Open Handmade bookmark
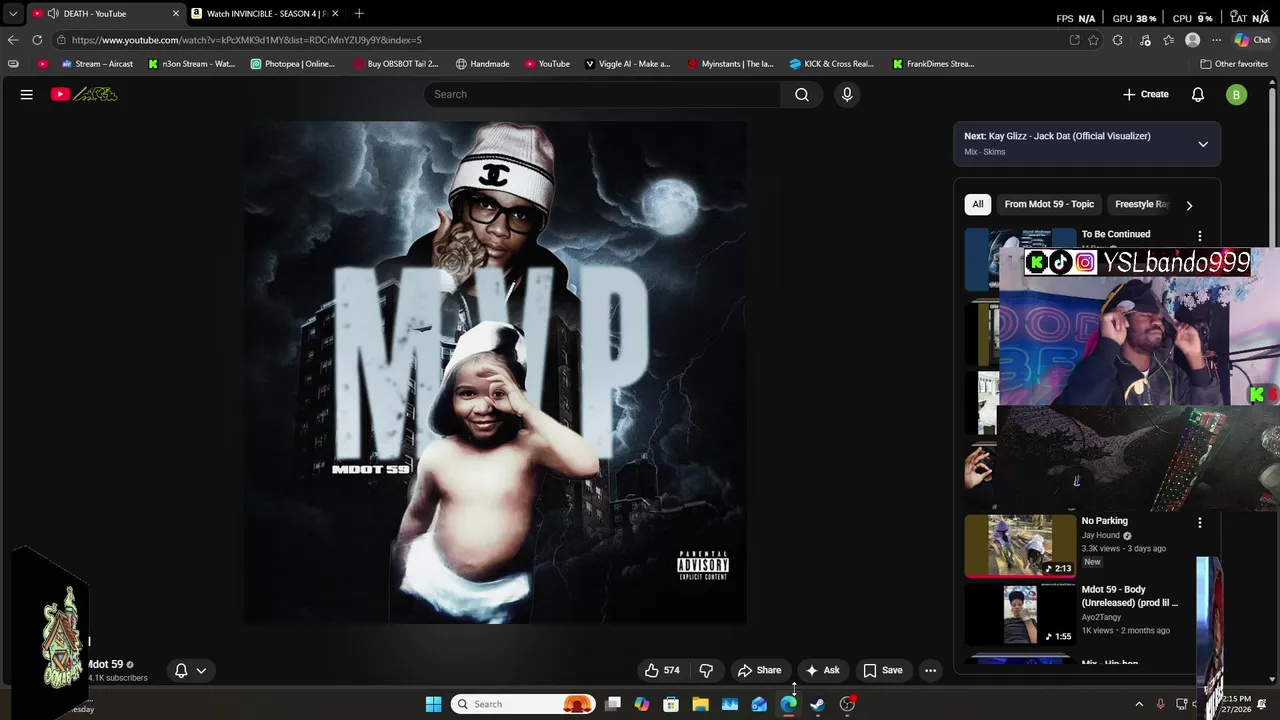 coord(482,64)
